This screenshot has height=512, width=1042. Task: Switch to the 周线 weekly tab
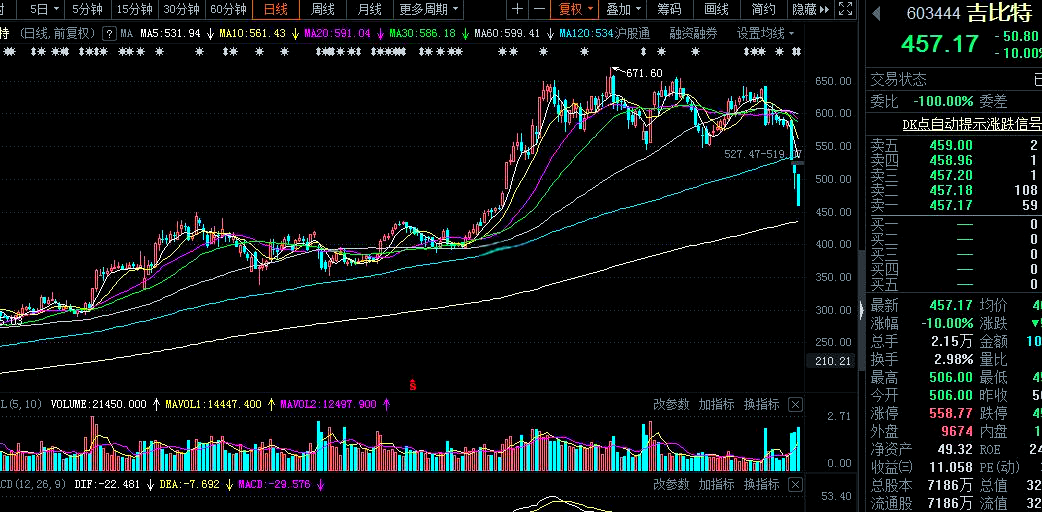click(322, 10)
